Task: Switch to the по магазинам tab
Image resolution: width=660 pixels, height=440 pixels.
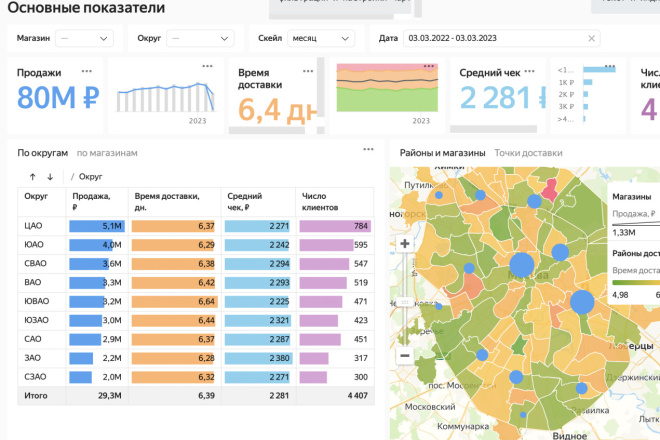Action: (x=107, y=153)
